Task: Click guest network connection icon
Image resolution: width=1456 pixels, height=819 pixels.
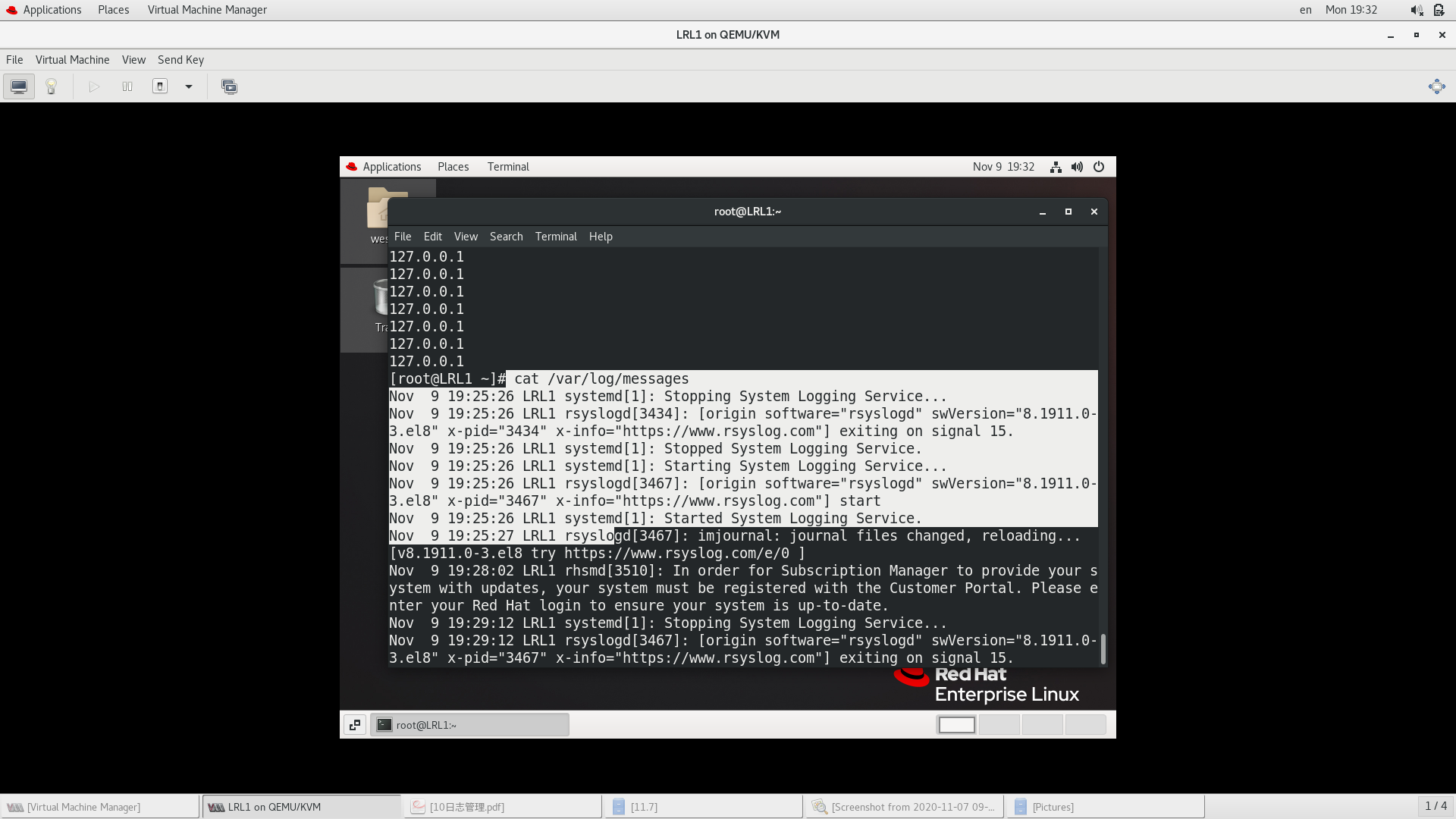Action: pos(1056,167)
